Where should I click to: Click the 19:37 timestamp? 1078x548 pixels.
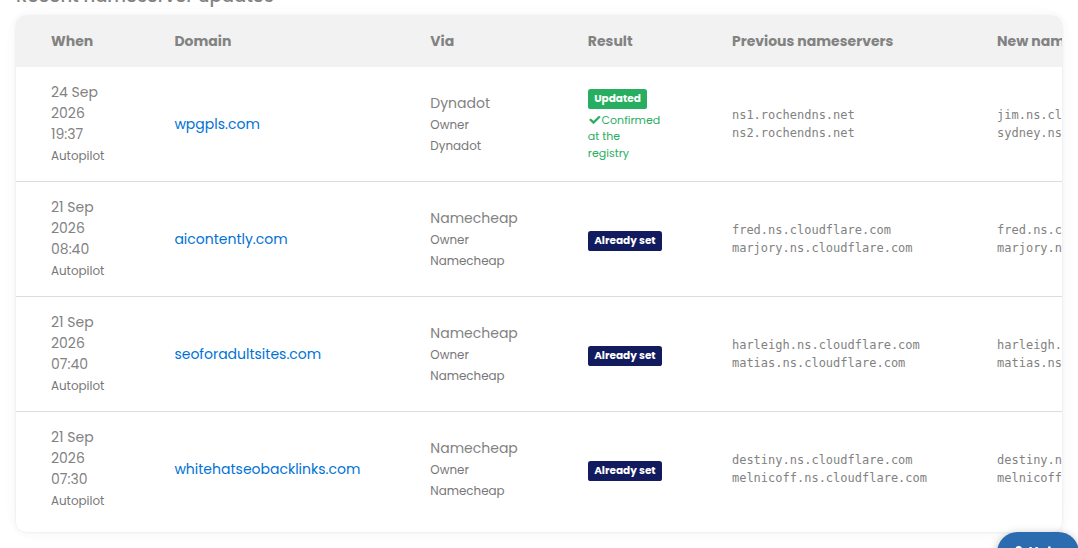67,134
